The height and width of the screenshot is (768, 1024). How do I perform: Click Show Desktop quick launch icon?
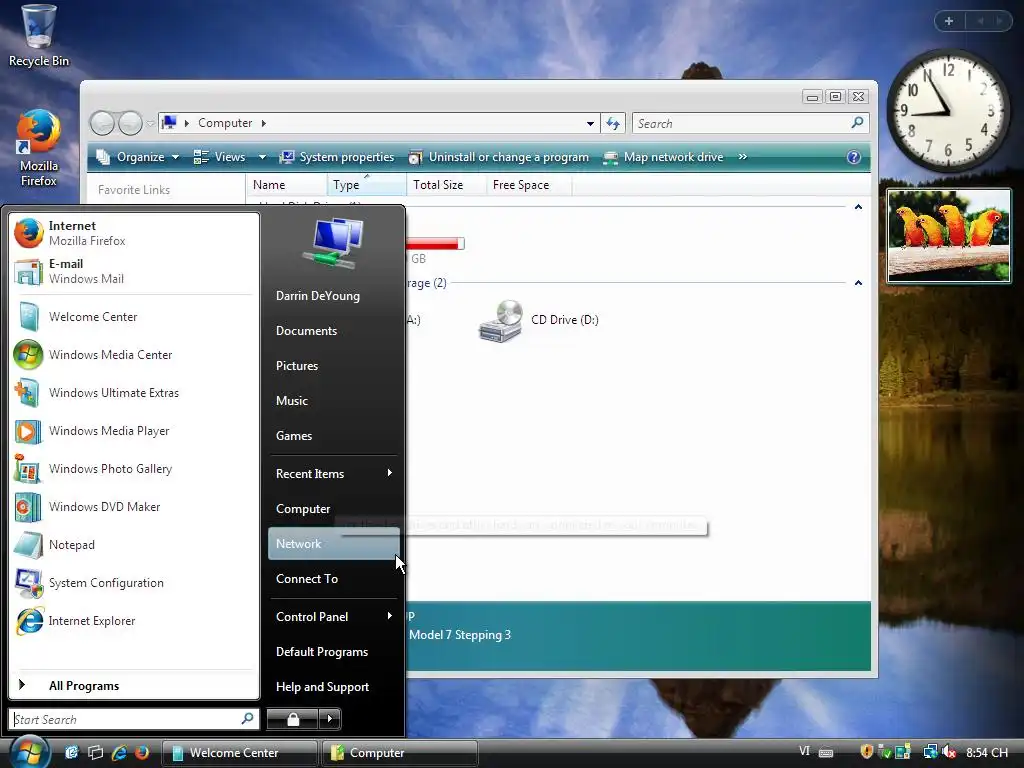pos(71,752)
